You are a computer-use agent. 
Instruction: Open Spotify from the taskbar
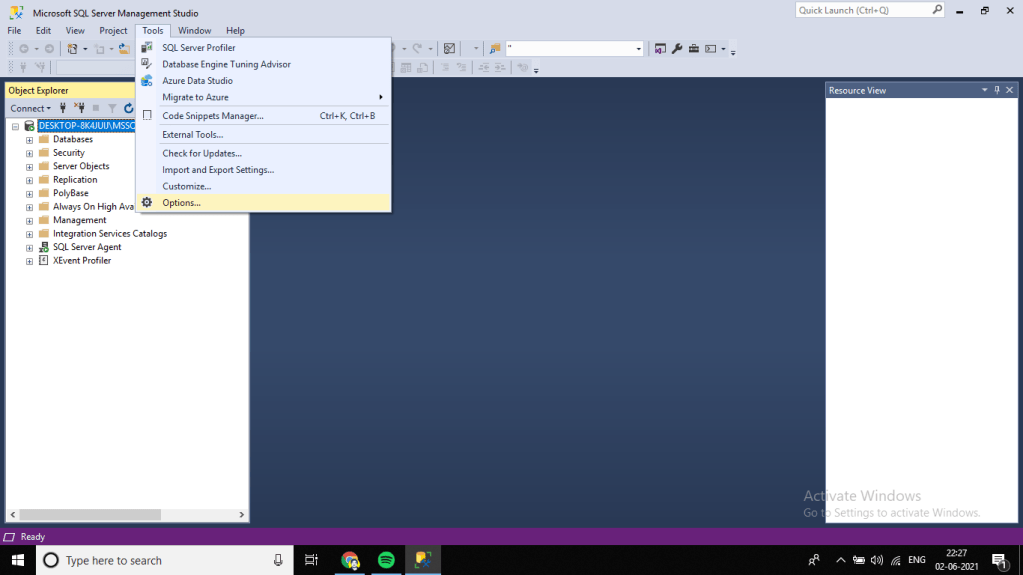[x=386, y=560]
